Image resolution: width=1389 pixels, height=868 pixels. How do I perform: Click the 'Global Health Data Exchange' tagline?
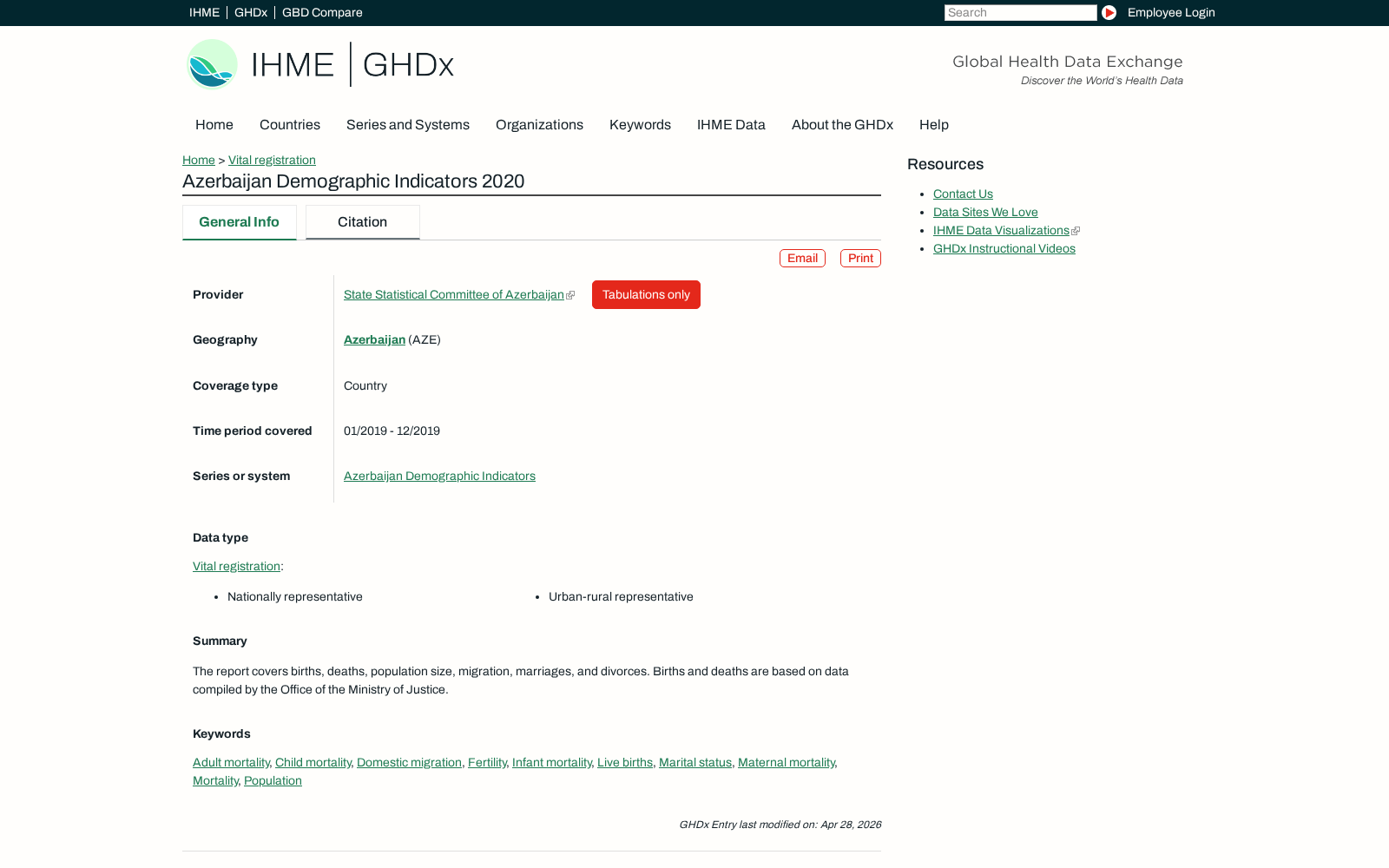[1067, 62]
